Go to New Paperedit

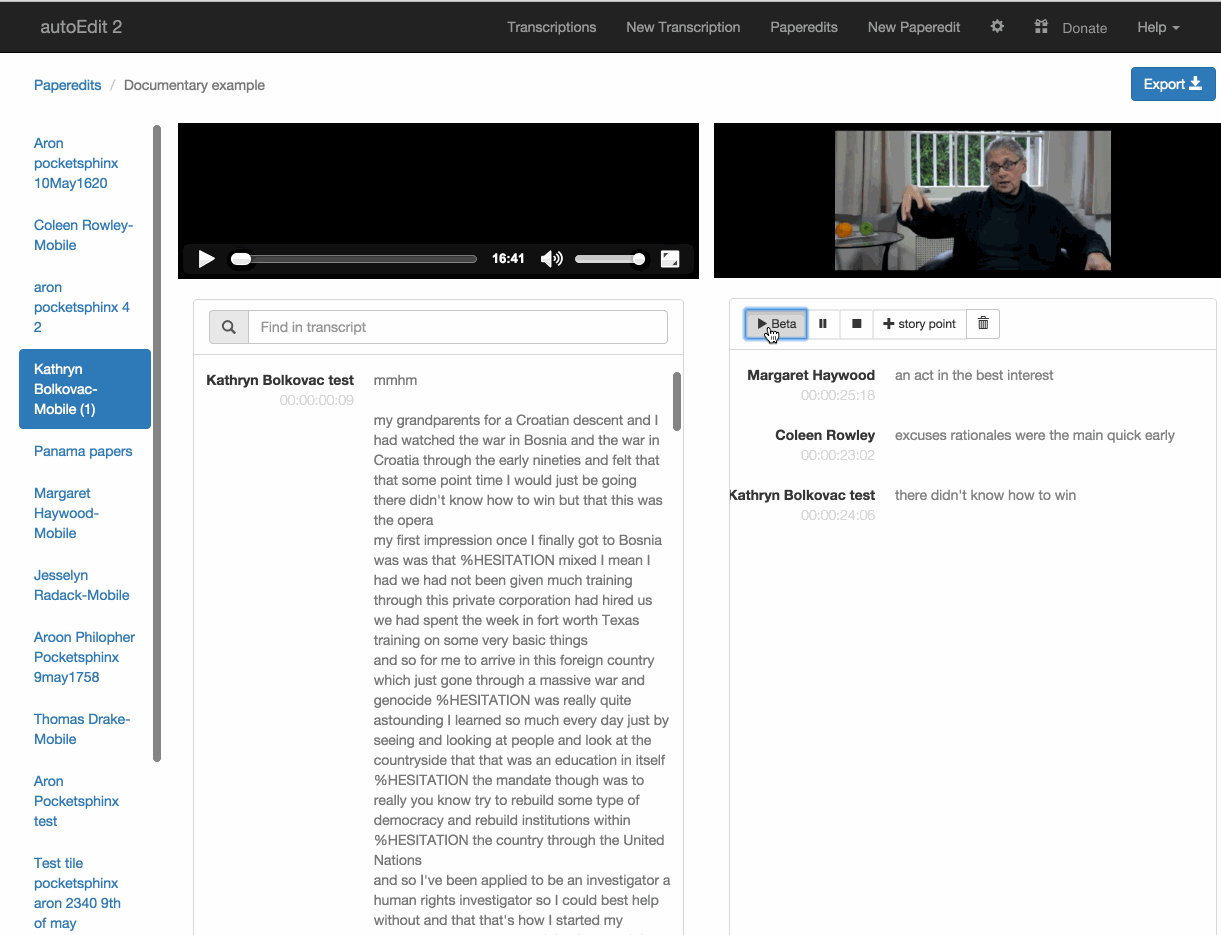click(913, 27)
